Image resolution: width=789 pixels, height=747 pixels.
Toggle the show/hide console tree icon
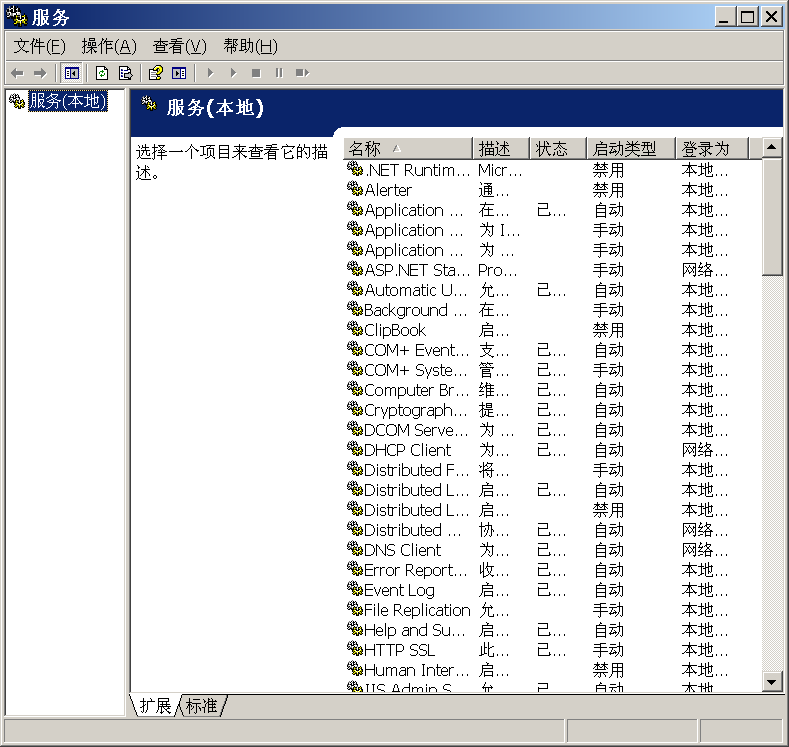71,73
